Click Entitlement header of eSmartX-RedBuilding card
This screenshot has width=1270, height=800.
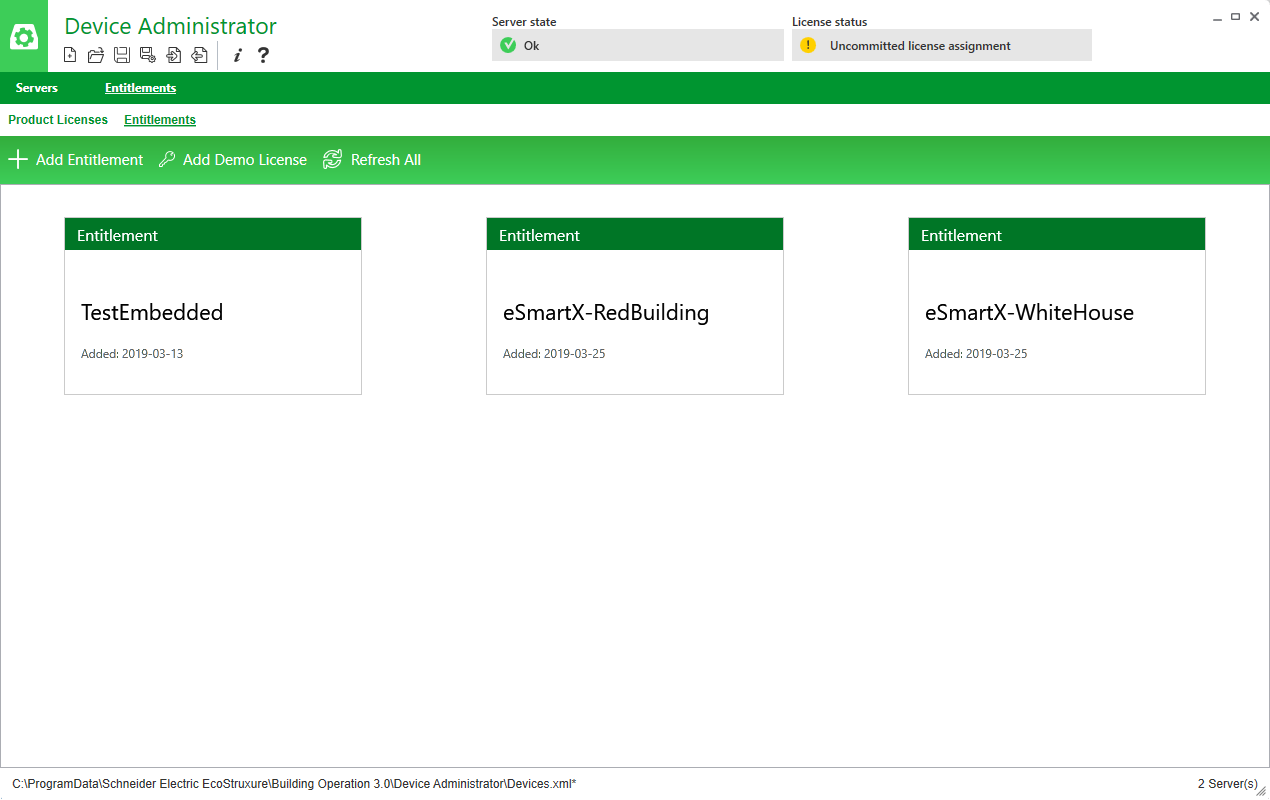tap(635, 235)
